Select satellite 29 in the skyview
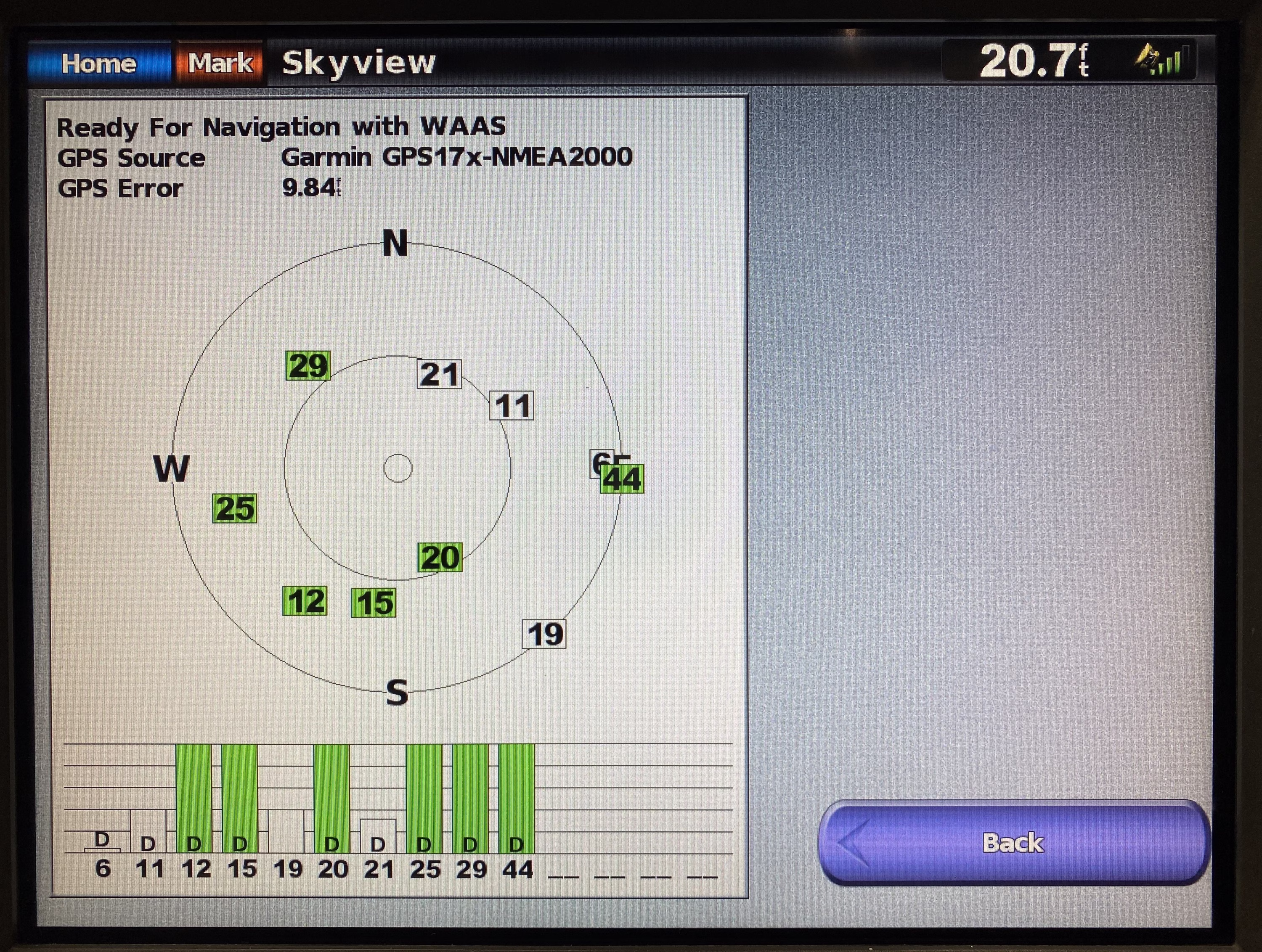 (x=308, y=366)
